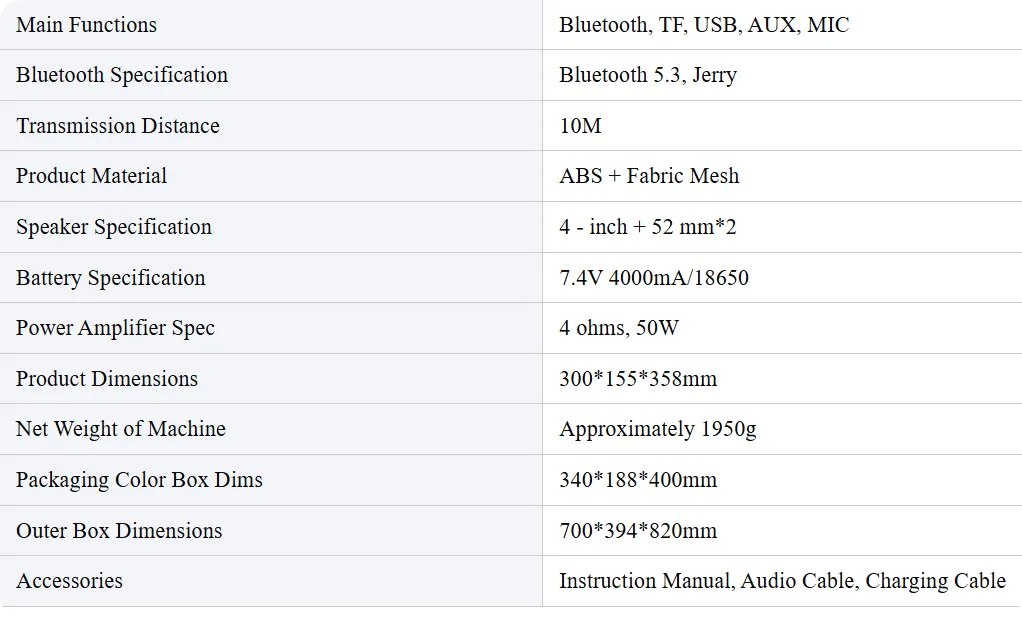Select the 'ABS + Fabric Mesh' value

tap(649, 176)
